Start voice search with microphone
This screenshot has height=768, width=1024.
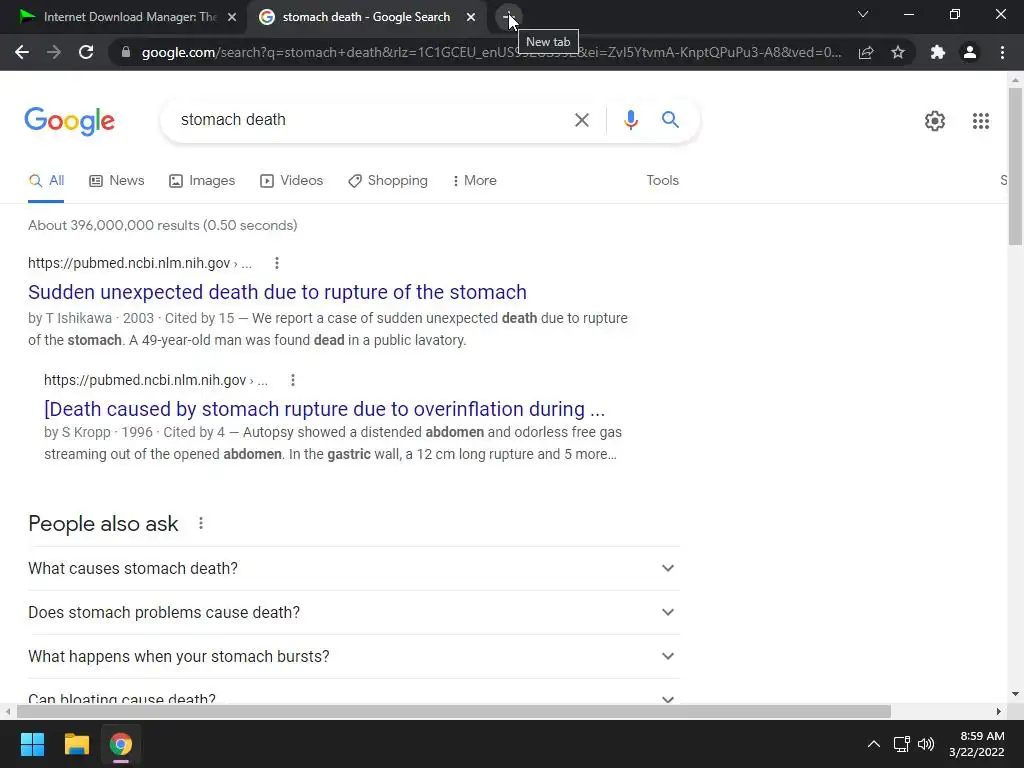point(630,120)
